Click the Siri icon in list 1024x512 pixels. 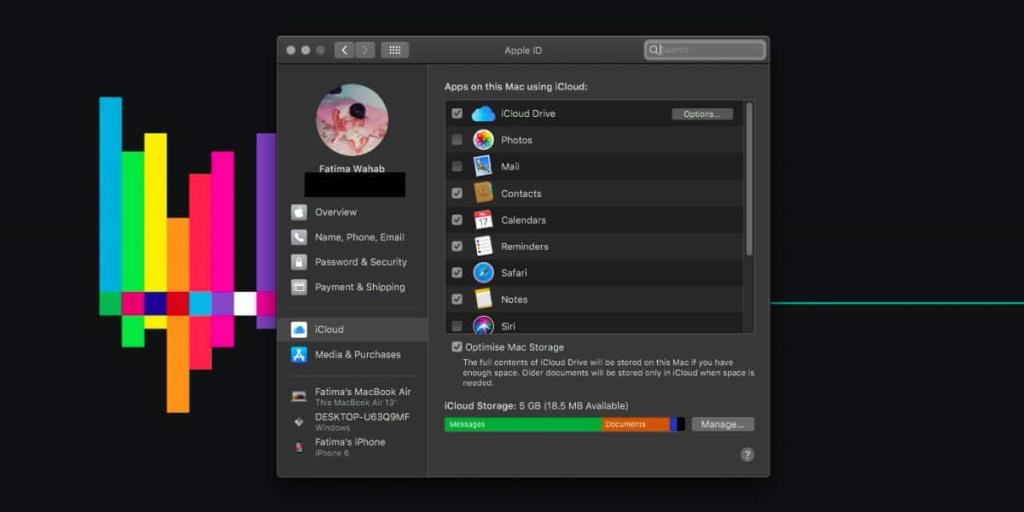(483, 325)
